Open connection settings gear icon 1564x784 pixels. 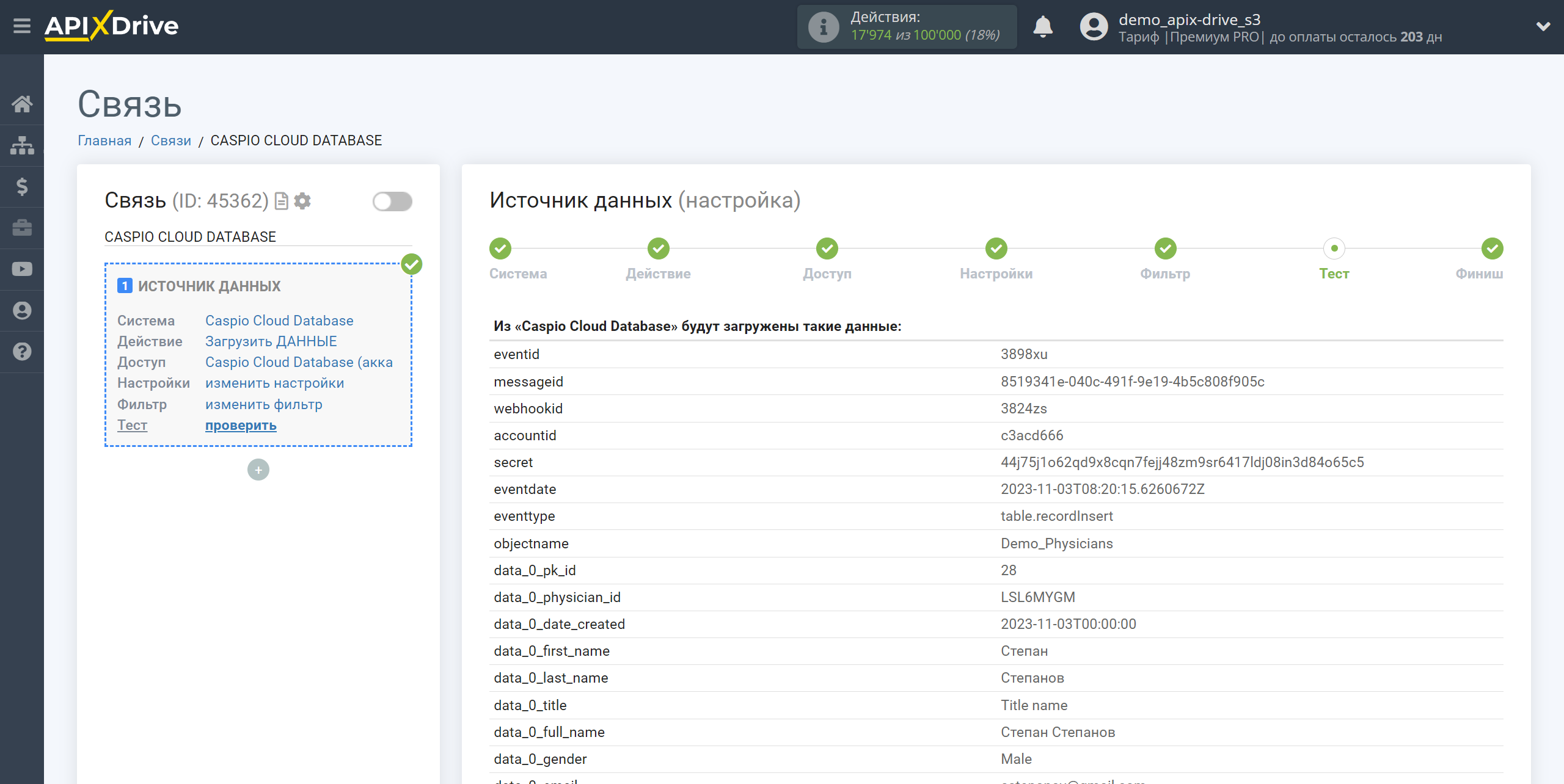302,201
